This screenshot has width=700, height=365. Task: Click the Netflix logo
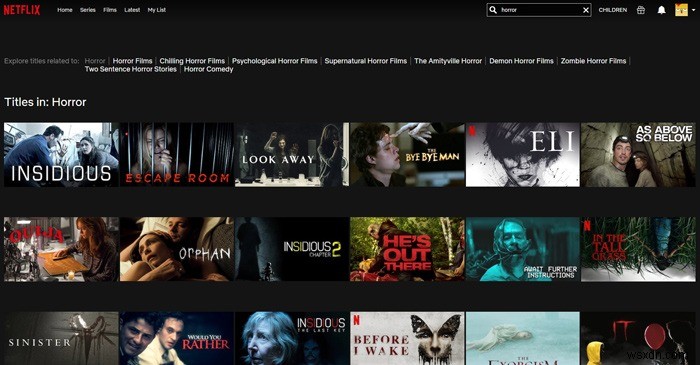(x=22, y=10)
